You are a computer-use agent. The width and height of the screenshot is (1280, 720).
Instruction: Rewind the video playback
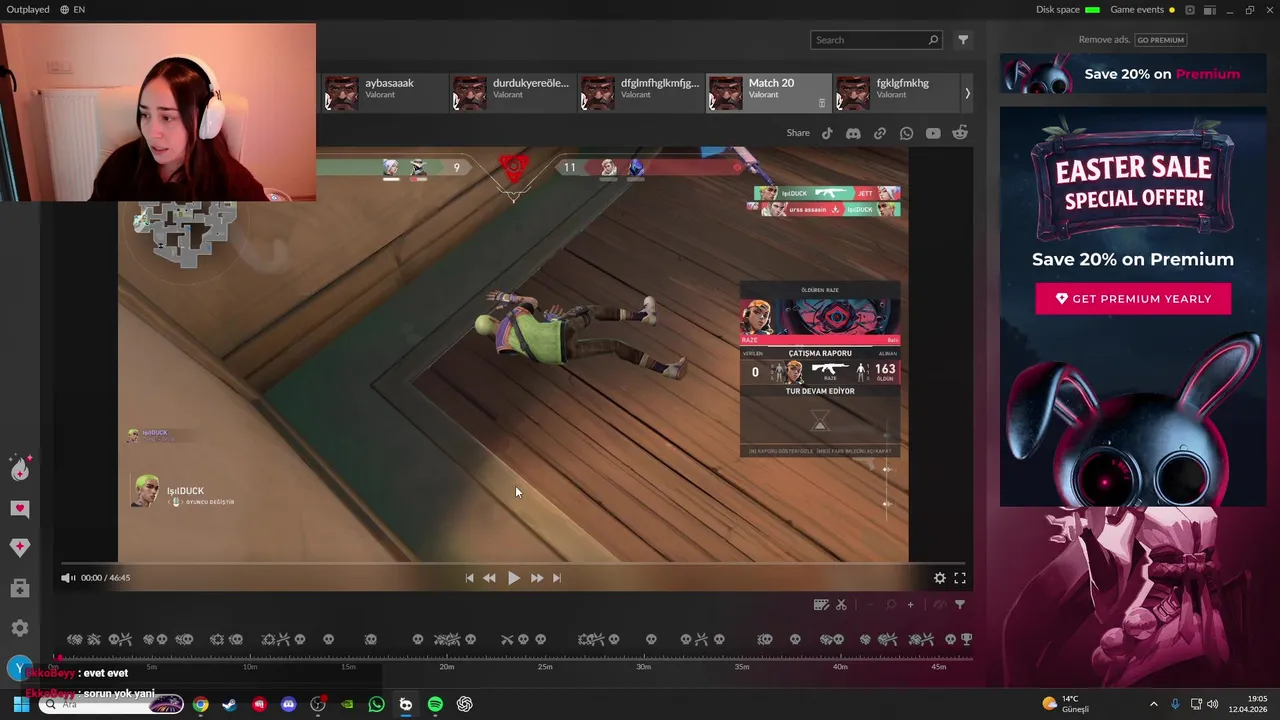point(489,578)
